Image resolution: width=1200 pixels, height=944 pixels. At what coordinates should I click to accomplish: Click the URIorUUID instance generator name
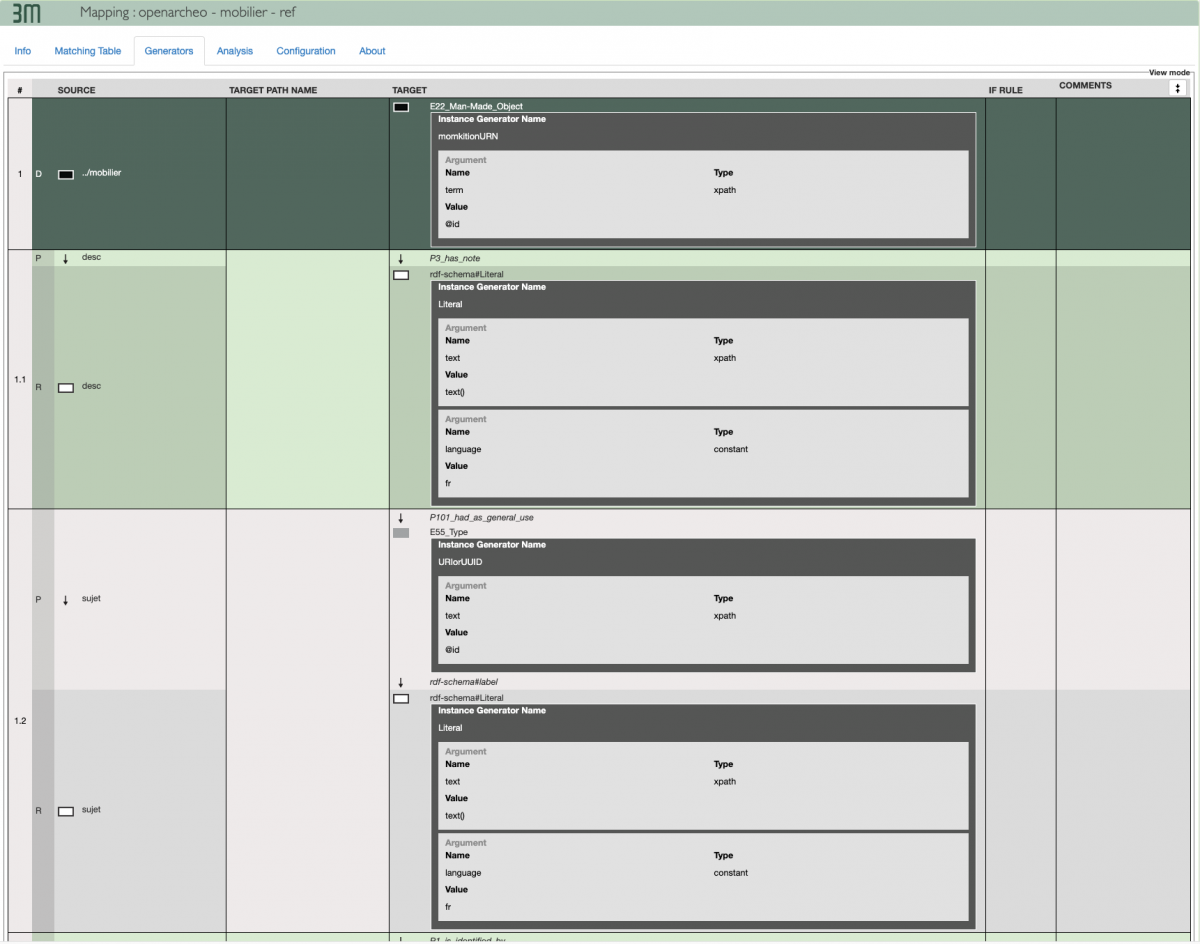click(x=461, y=562)
